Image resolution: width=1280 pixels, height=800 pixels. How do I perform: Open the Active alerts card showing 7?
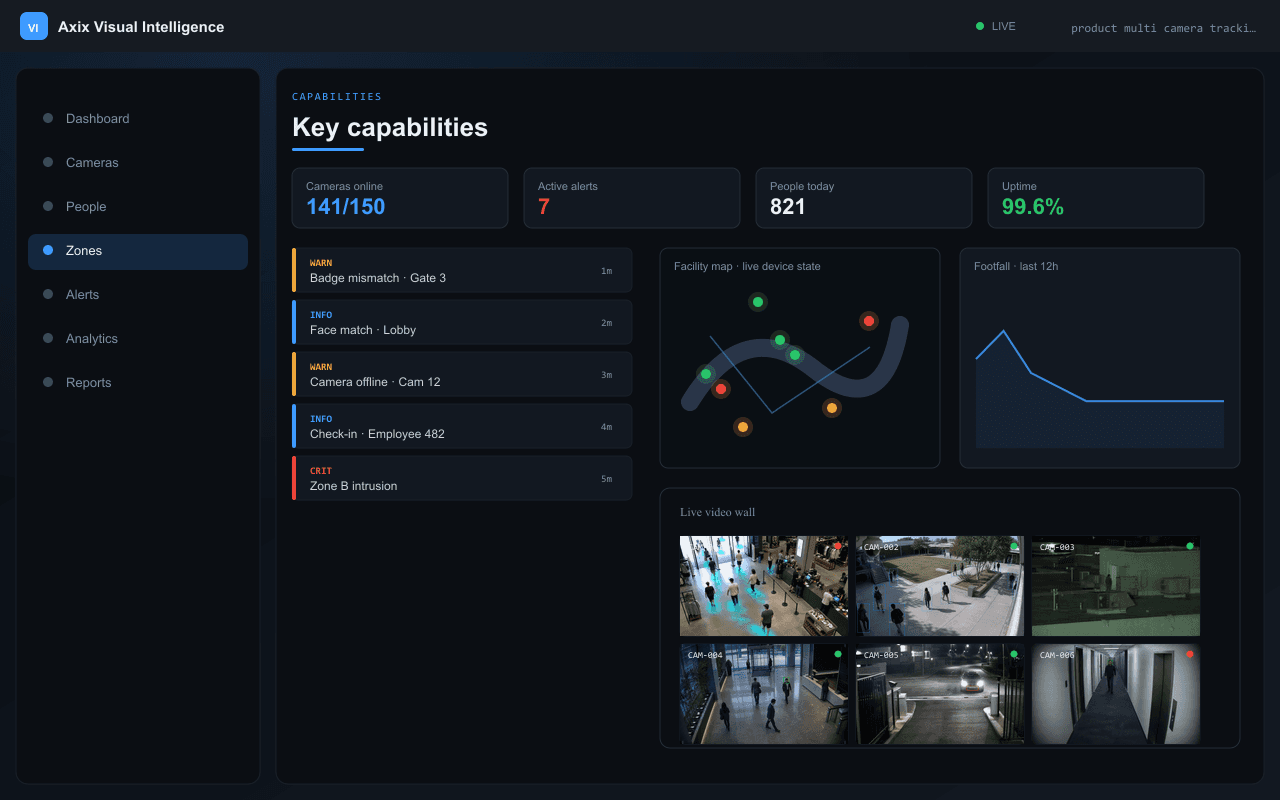[x=632, y=198]
